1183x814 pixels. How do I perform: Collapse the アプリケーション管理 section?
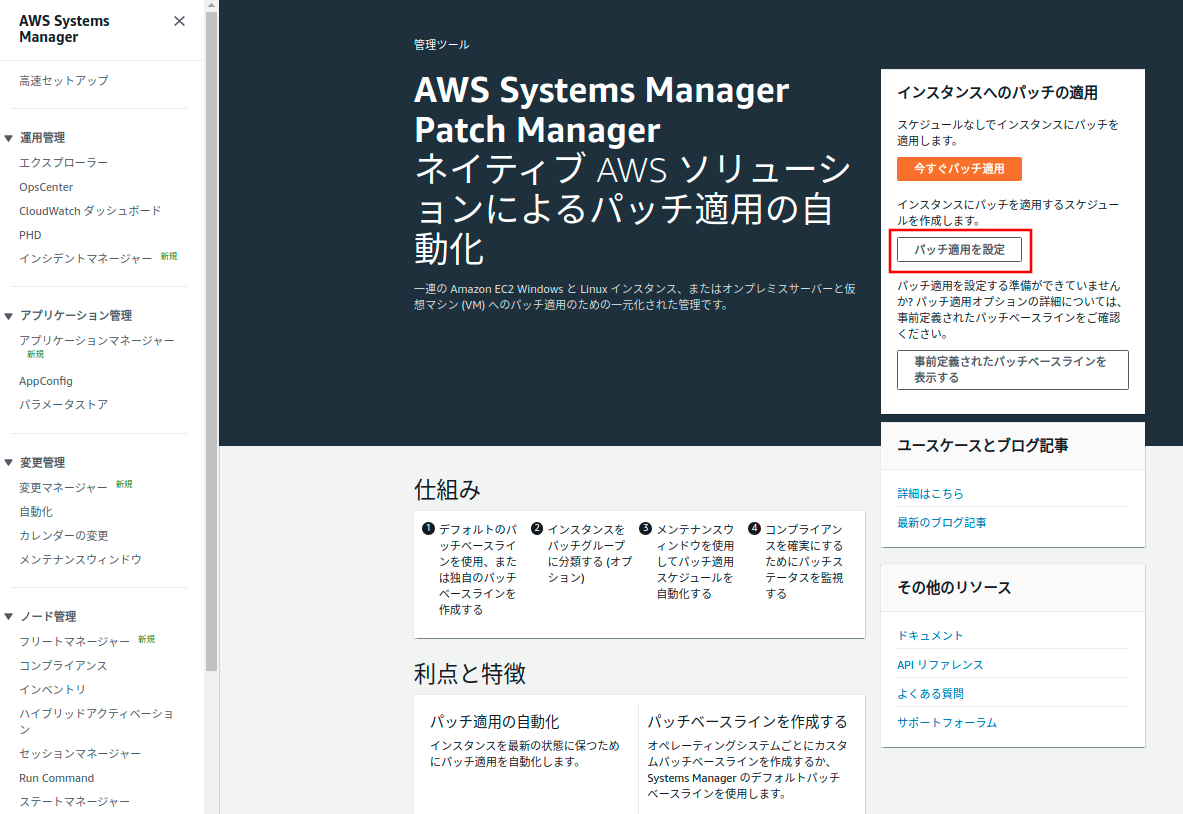point(9,316)
